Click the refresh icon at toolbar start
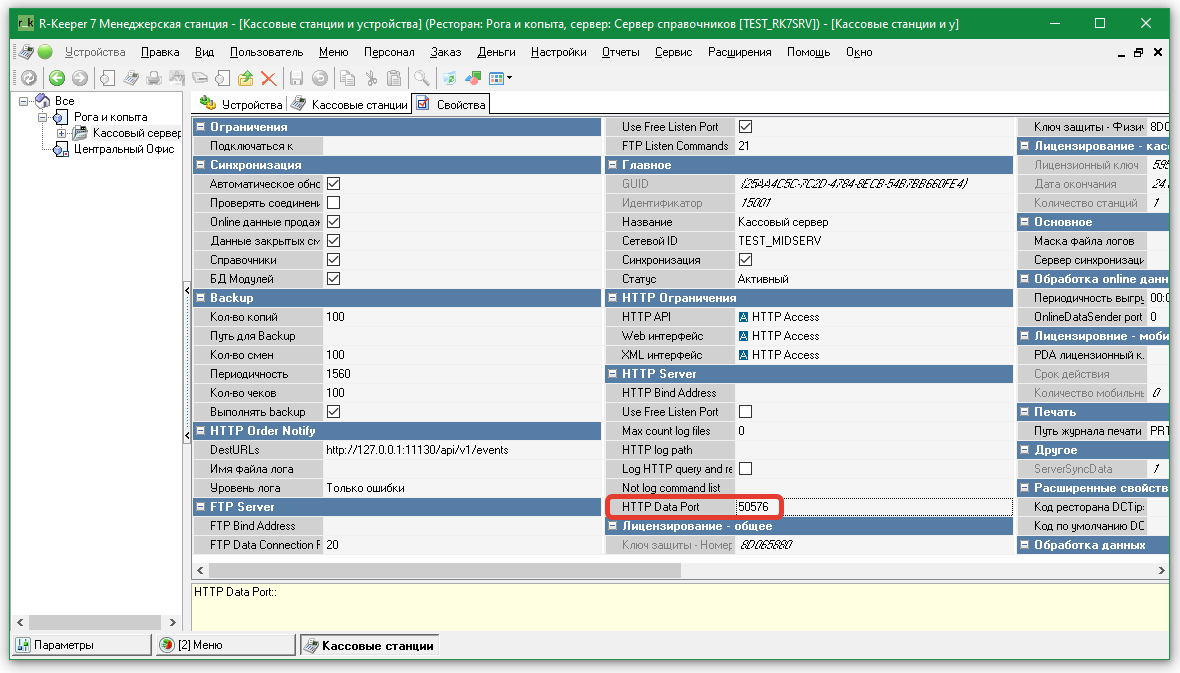This screenshot has height=673, width=1180. [29, 78]
